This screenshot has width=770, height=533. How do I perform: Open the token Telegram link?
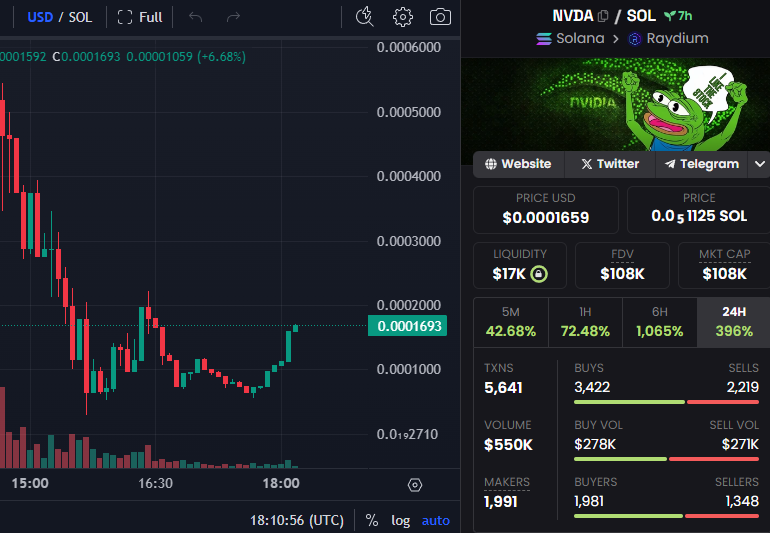click(x=702, y=164)
